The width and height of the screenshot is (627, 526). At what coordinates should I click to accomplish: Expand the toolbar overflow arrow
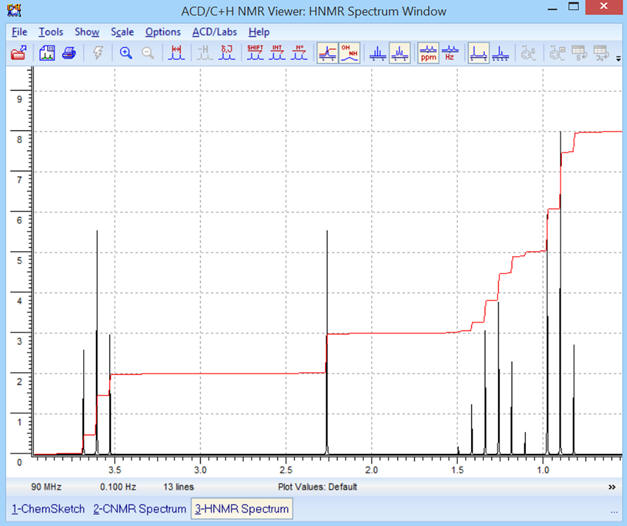pos(618,59)
